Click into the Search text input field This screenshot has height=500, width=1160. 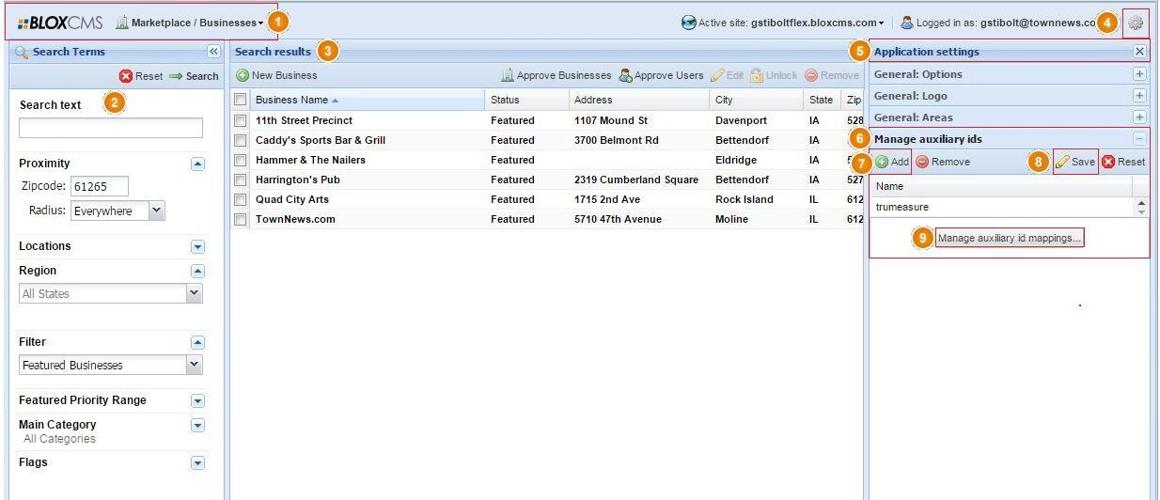click(111, 127)
